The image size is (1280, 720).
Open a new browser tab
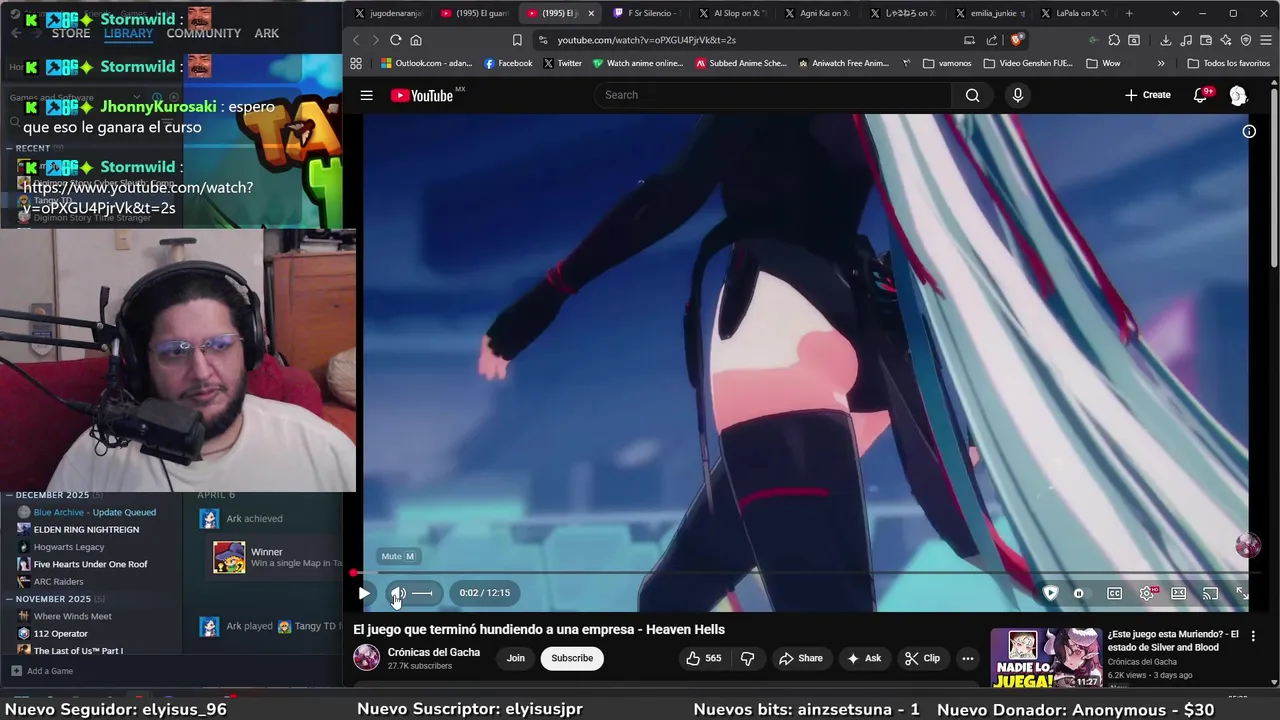tap(1129, 13)
